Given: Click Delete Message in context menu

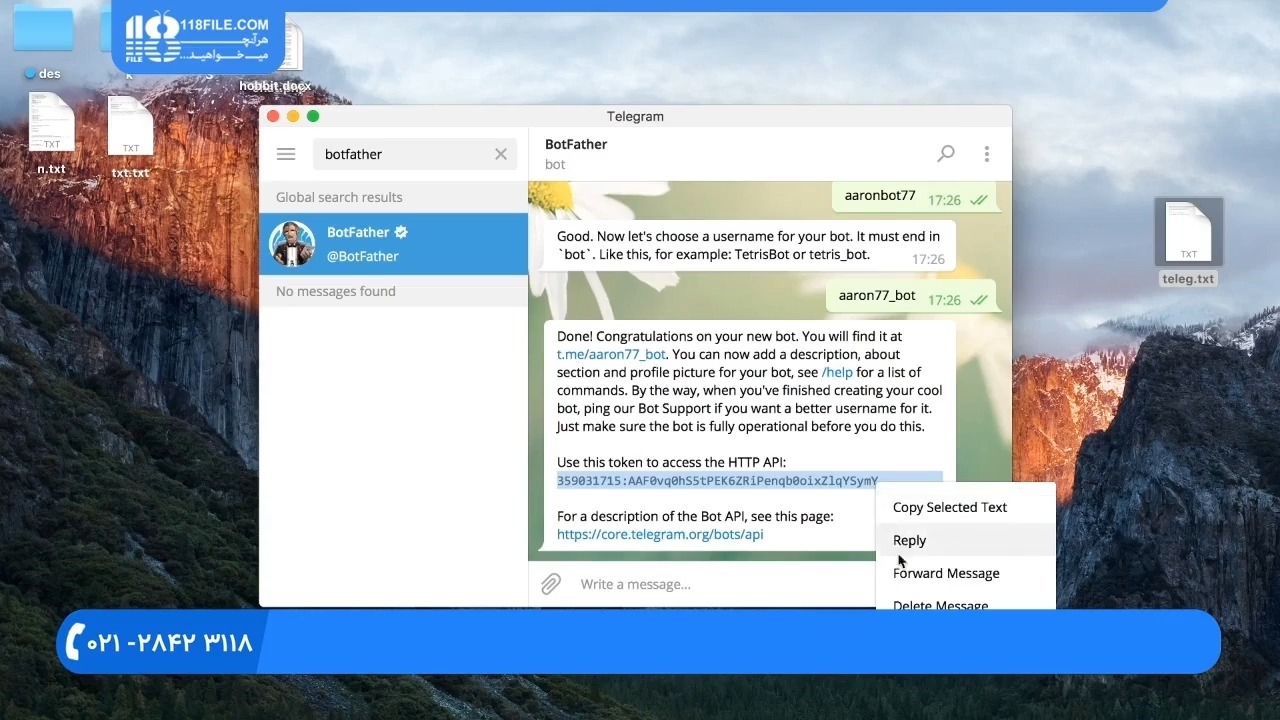Looking at the screenshot, I should 940,603.
